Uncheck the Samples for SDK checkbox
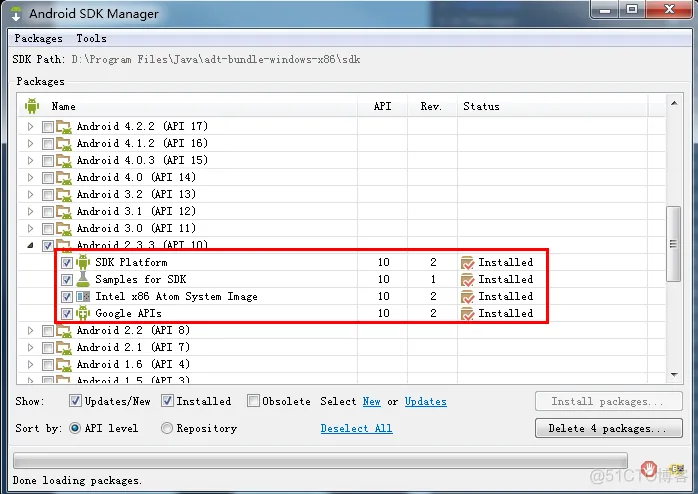The image size is (698, 494). pos(67,279)
